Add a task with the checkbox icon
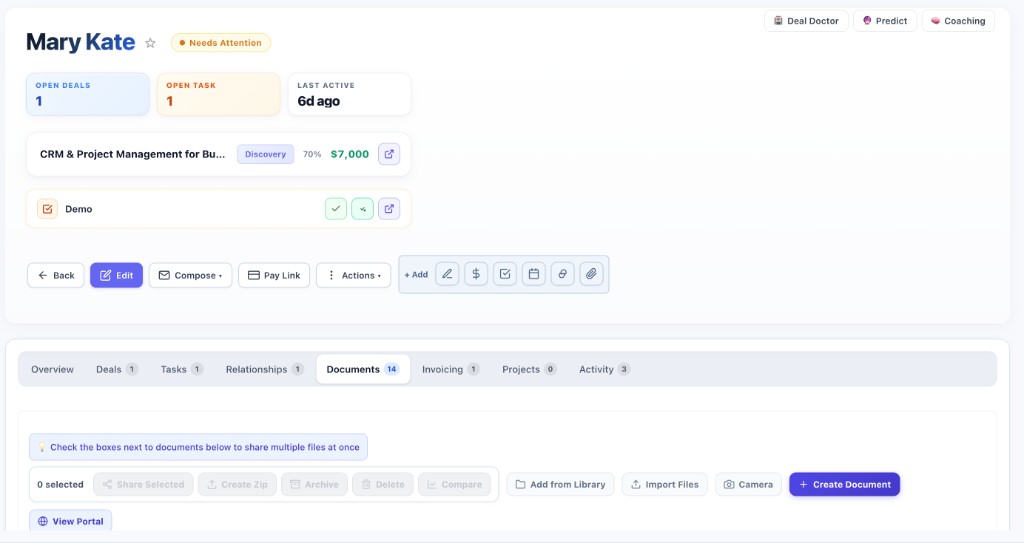Screen dimensions: 1024x543 [x=505, y=274]
